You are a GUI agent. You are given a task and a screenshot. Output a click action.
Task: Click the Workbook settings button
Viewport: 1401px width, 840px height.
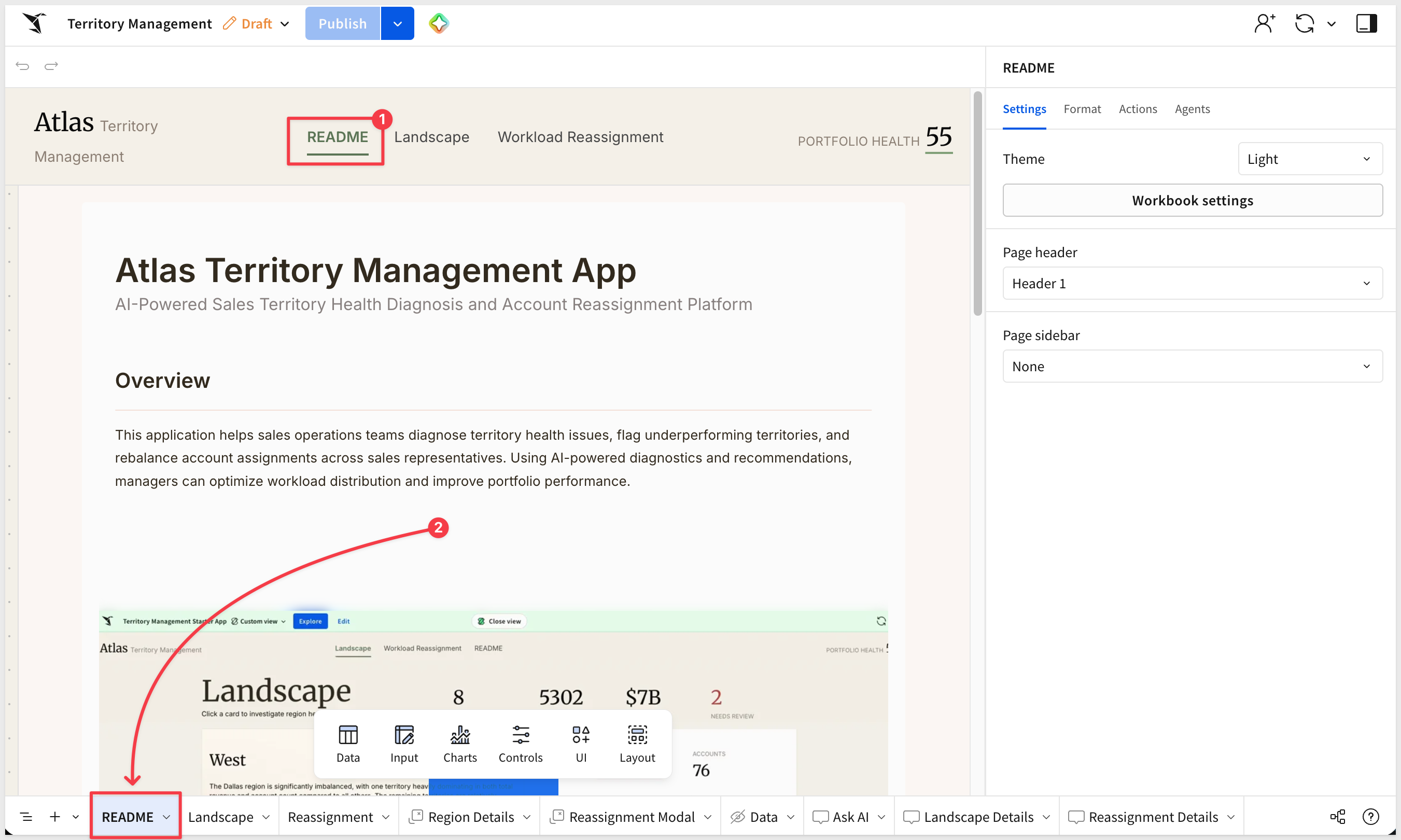click(1193, 200)
